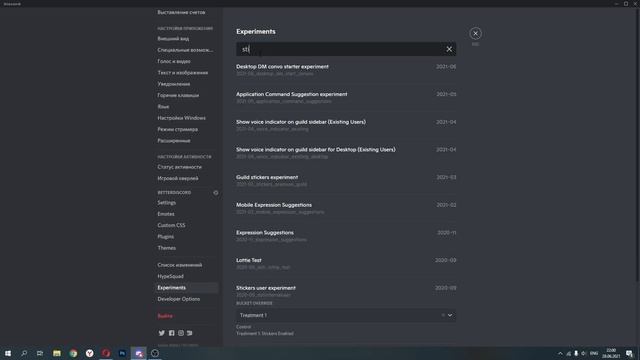The height and width of the screenshot is (360, 640).
Task: Clear the bucket override selection
Action: 443,315
